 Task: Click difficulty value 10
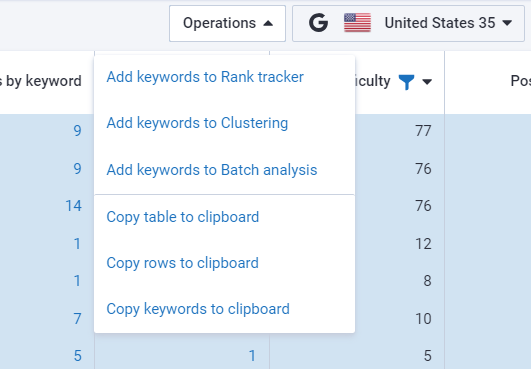click(x=423, y=319)
